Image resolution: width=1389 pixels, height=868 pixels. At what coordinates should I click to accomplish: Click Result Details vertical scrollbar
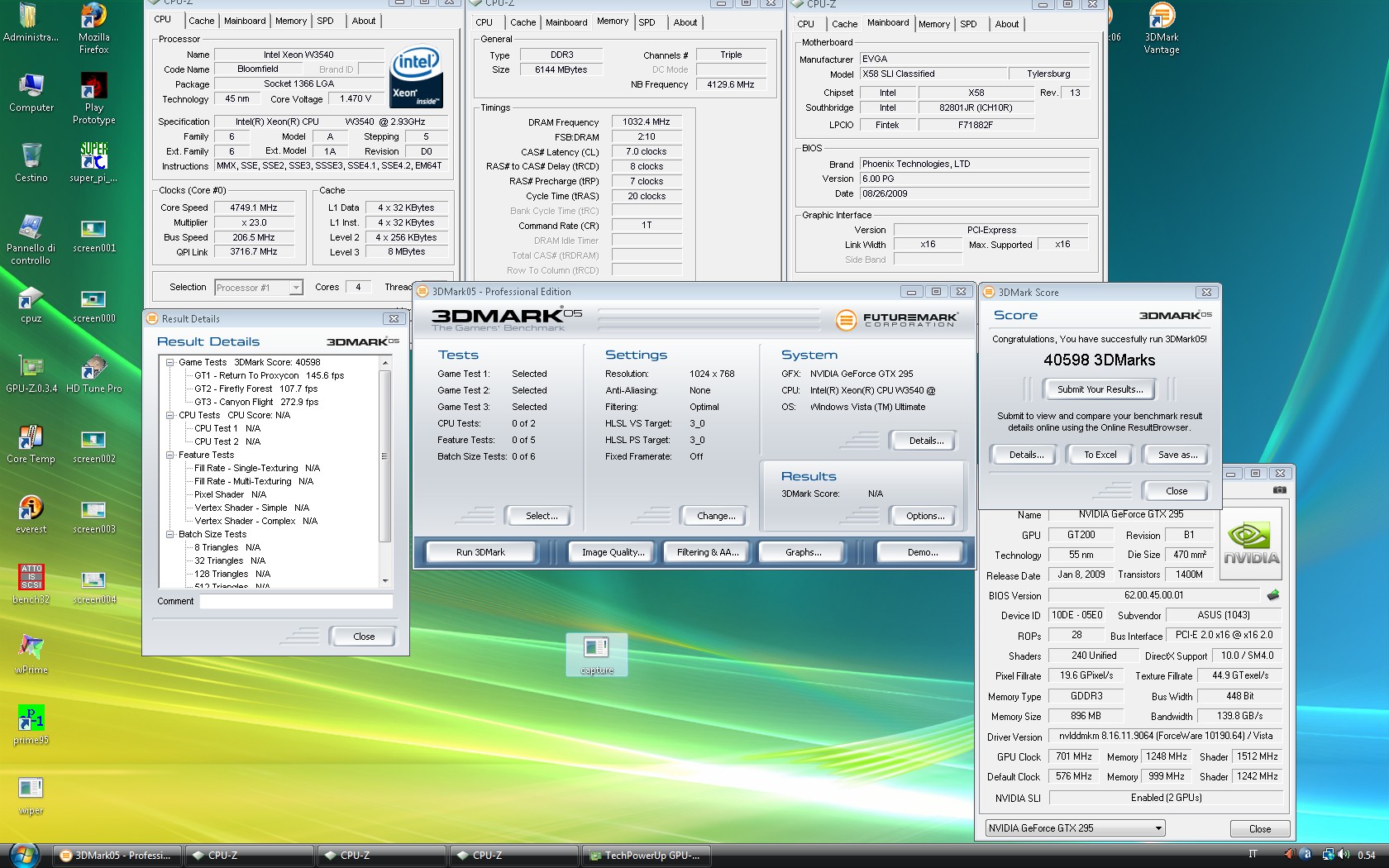384,472
